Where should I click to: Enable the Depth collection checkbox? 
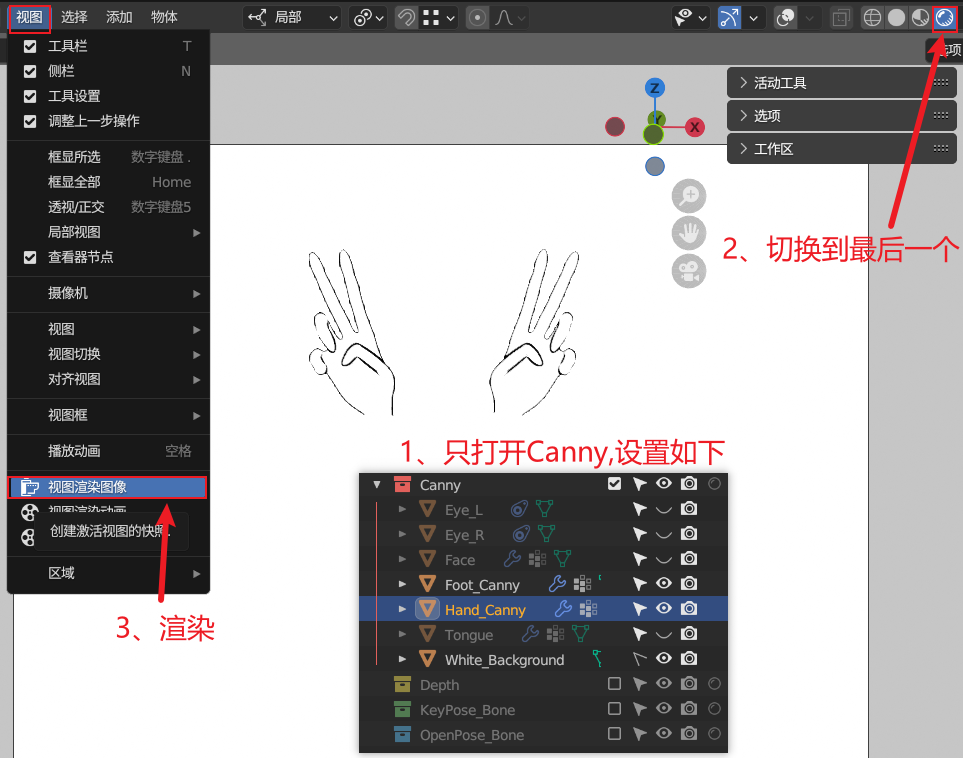(x=614, y=684)
